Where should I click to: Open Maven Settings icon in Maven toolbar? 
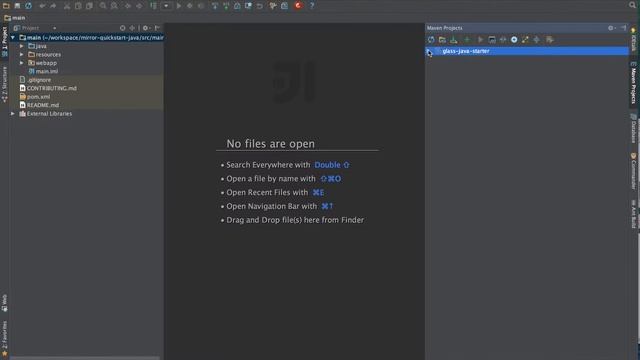(550, 40)
